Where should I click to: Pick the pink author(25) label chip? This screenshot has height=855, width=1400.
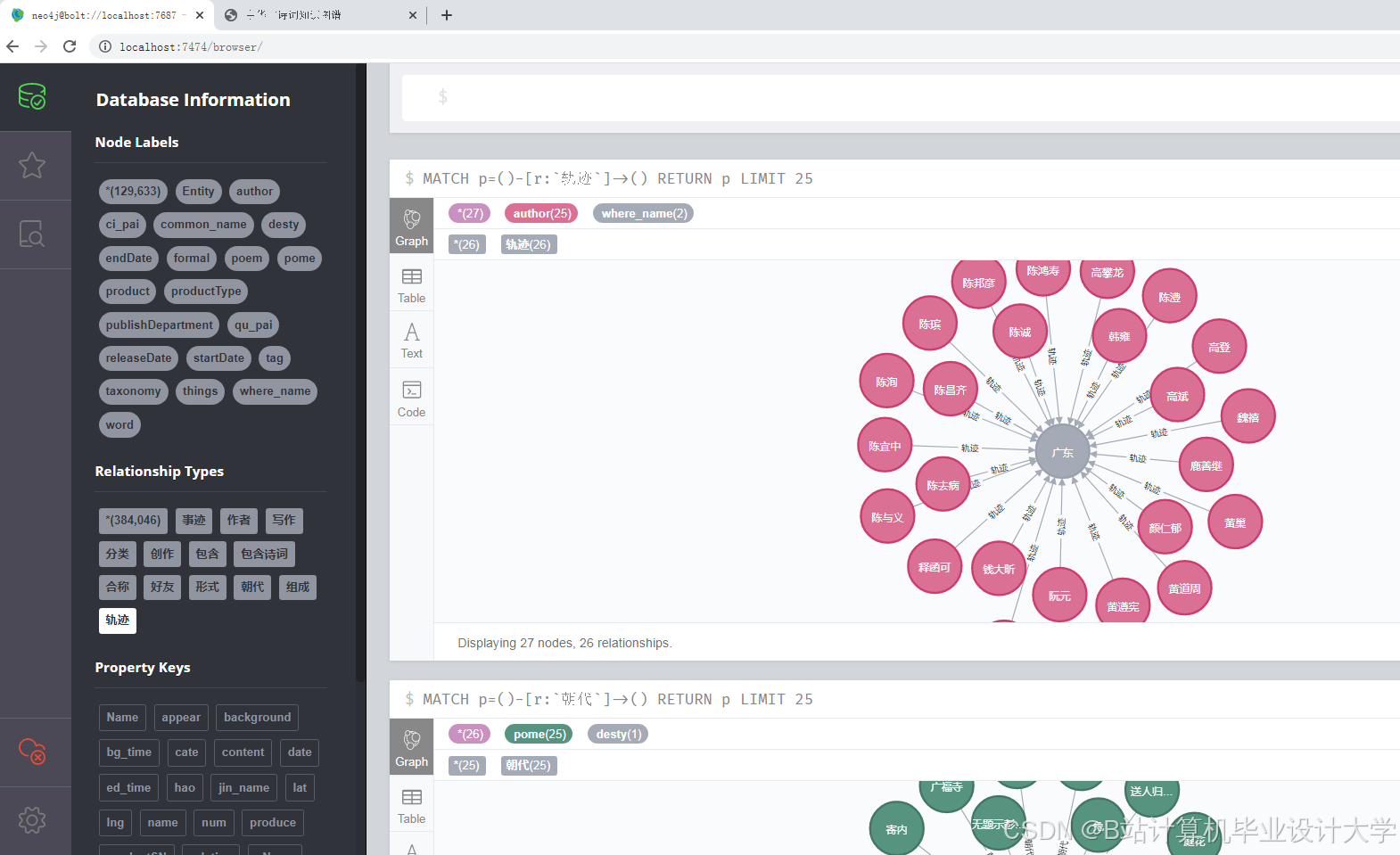(x=542, y=214)
